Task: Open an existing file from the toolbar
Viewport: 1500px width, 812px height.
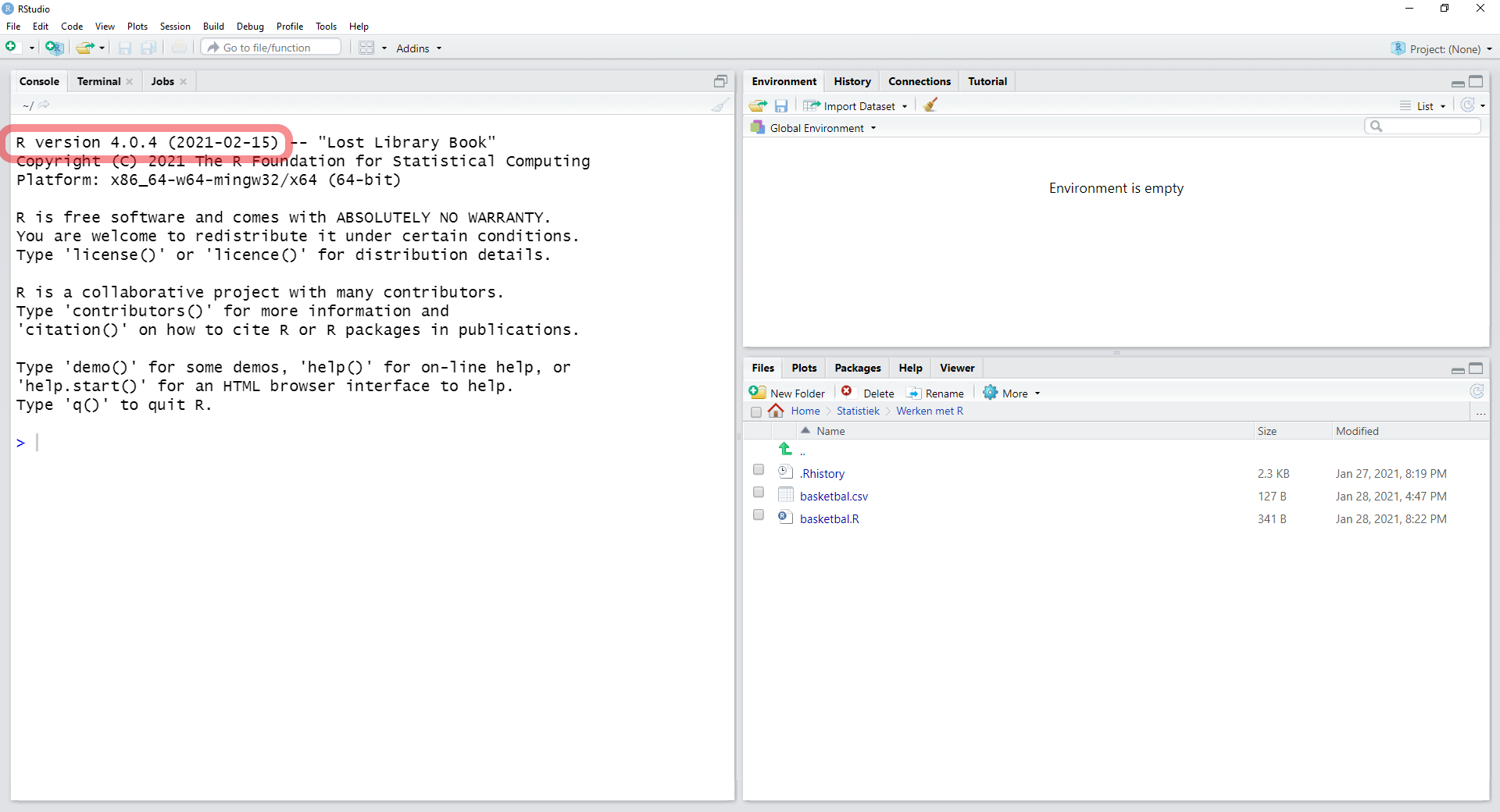Action: 86,48
